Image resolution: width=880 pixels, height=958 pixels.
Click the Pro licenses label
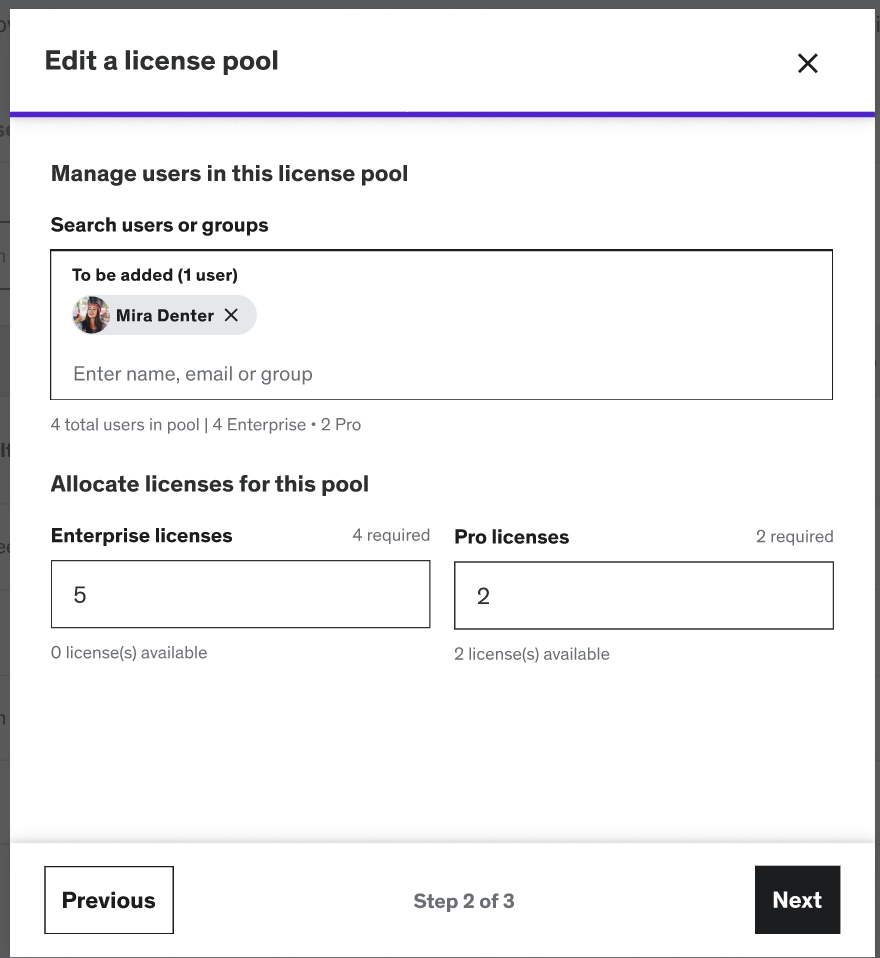tap(512, 537)
